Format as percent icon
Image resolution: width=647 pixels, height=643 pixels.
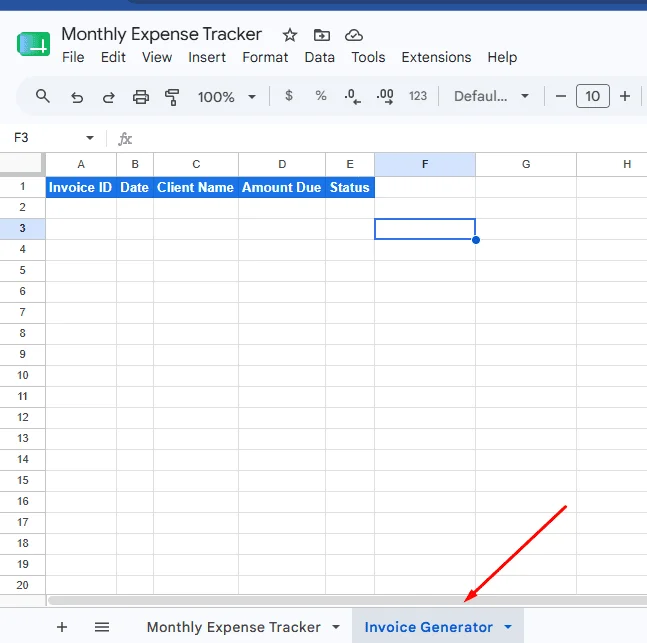coord(321,96)
